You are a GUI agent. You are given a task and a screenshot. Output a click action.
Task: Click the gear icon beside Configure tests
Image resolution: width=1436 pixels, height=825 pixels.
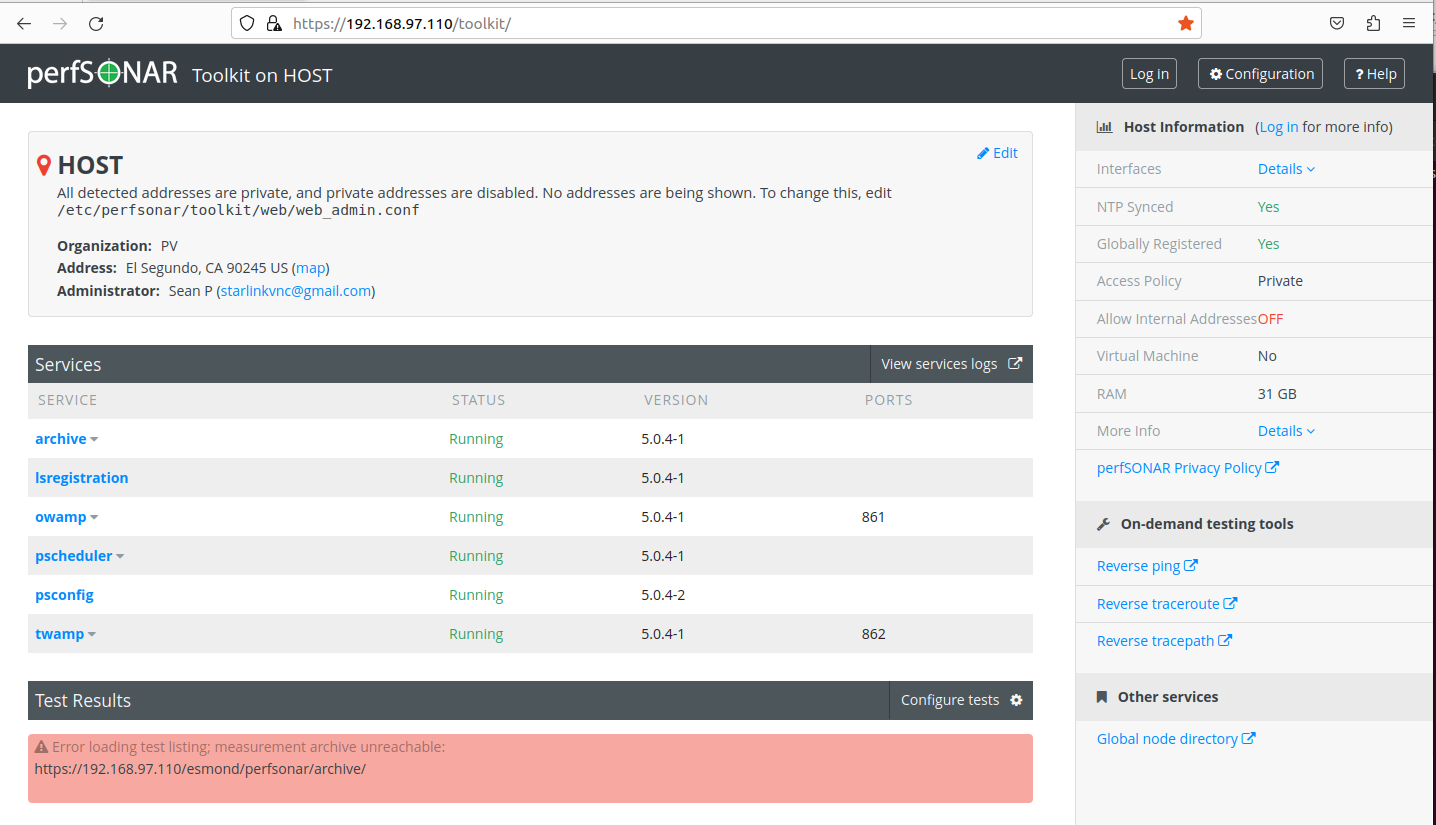(x=1016, y=700)
